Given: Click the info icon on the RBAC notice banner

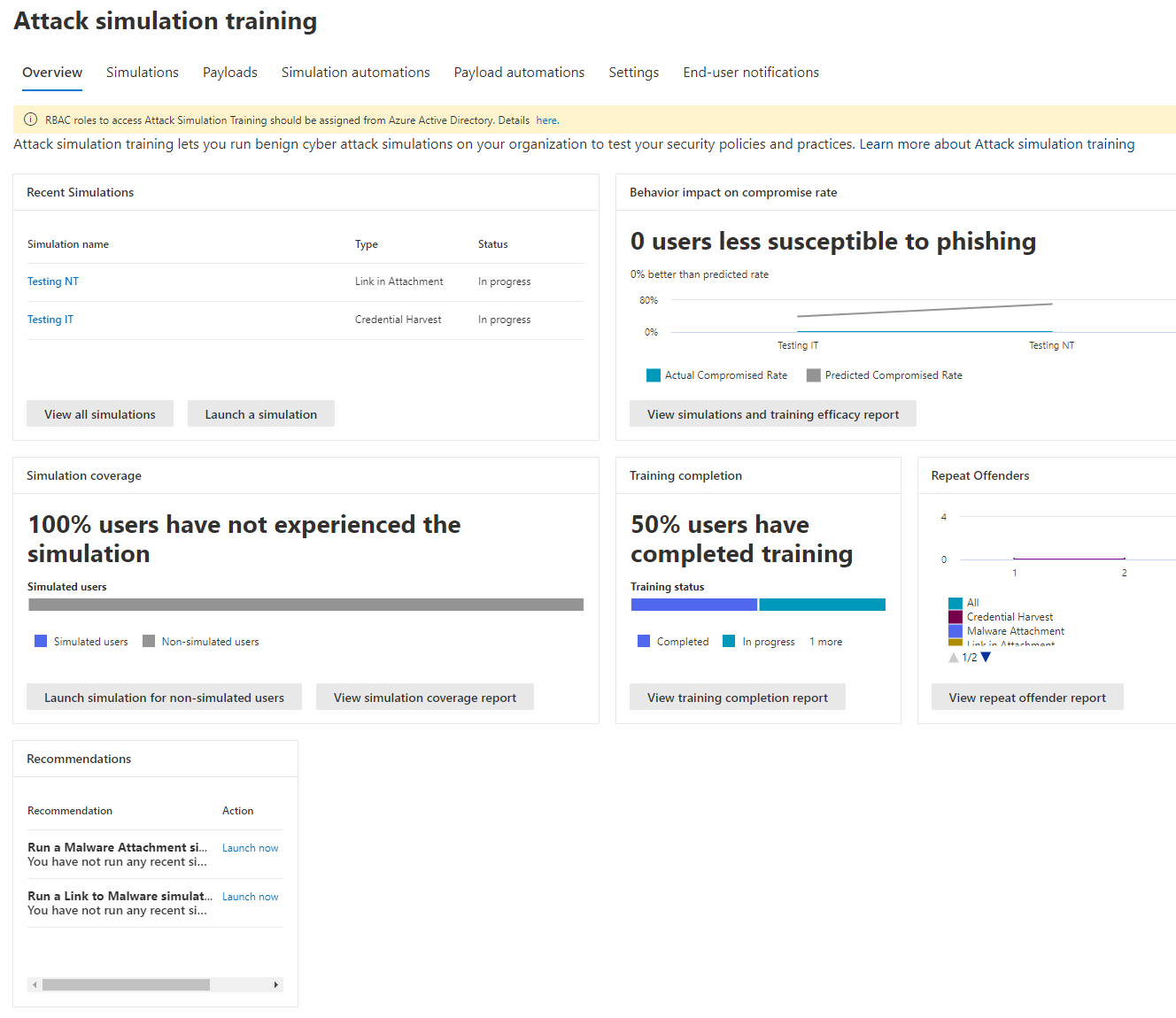Looking at the screenshot, I should [30, 120].
